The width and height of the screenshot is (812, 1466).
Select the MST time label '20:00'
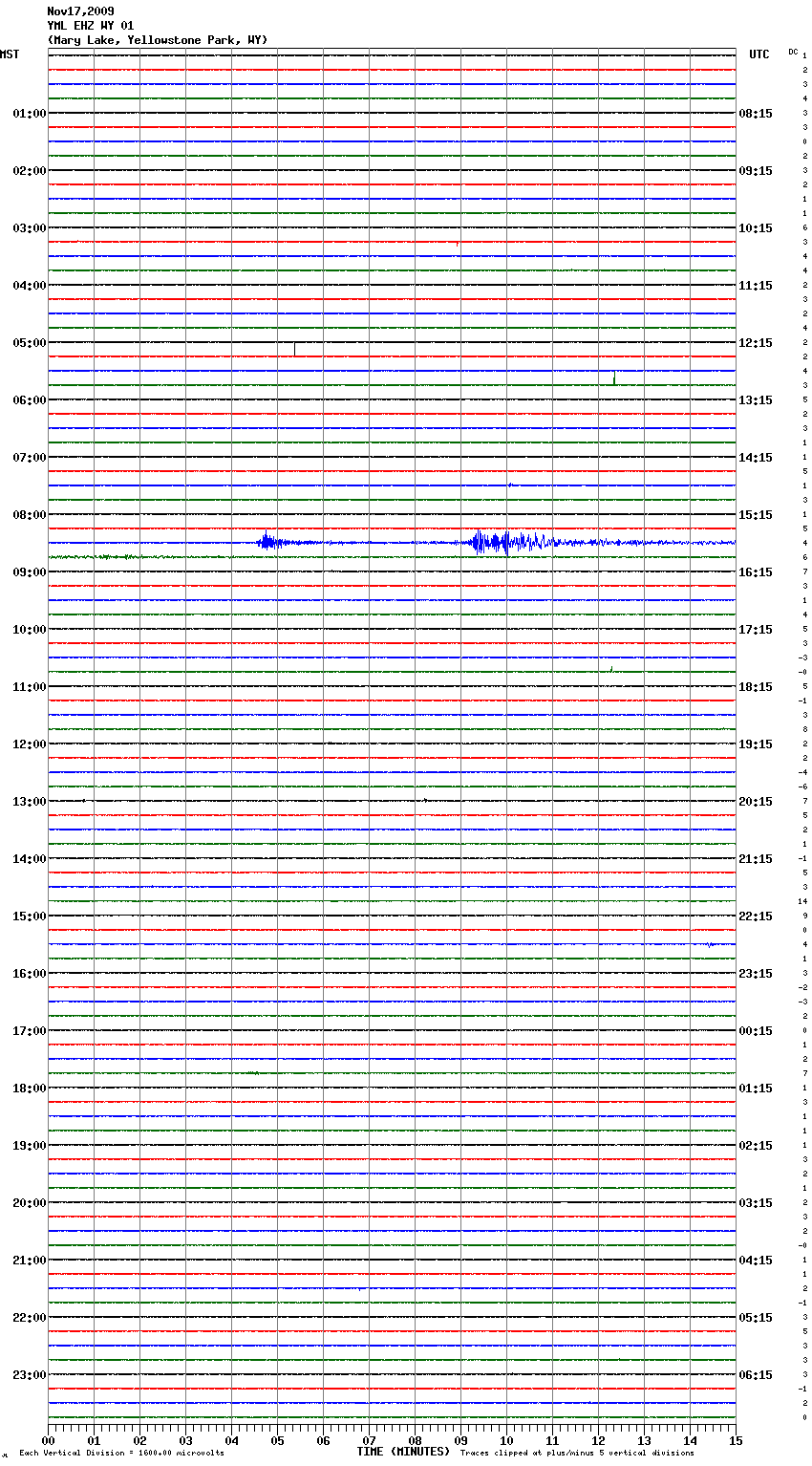pyautogui.click(x=30, y=1203)
